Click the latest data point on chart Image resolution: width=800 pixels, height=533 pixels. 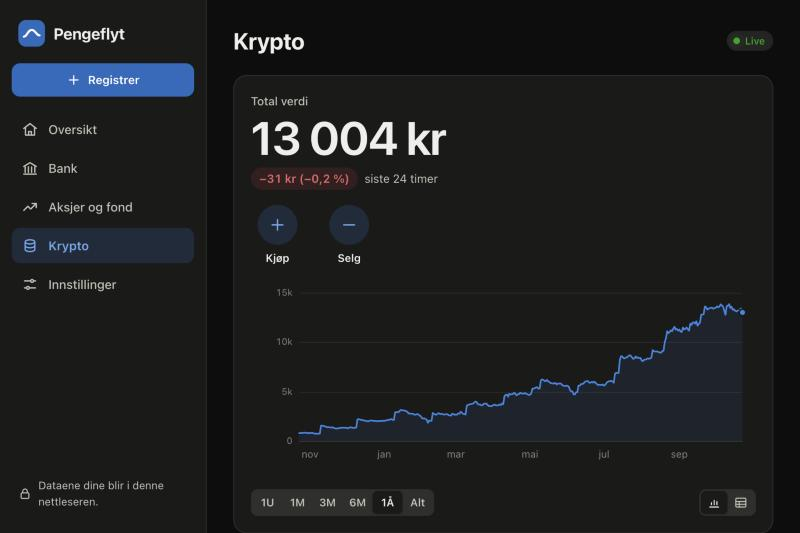742,312
